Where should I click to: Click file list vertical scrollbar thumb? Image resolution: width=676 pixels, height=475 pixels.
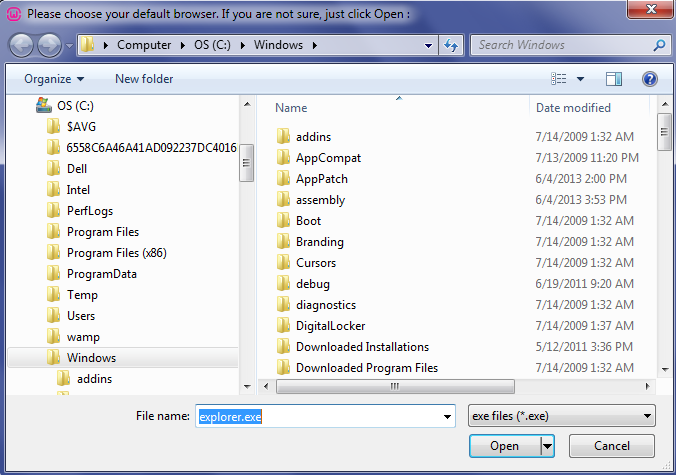664,132
